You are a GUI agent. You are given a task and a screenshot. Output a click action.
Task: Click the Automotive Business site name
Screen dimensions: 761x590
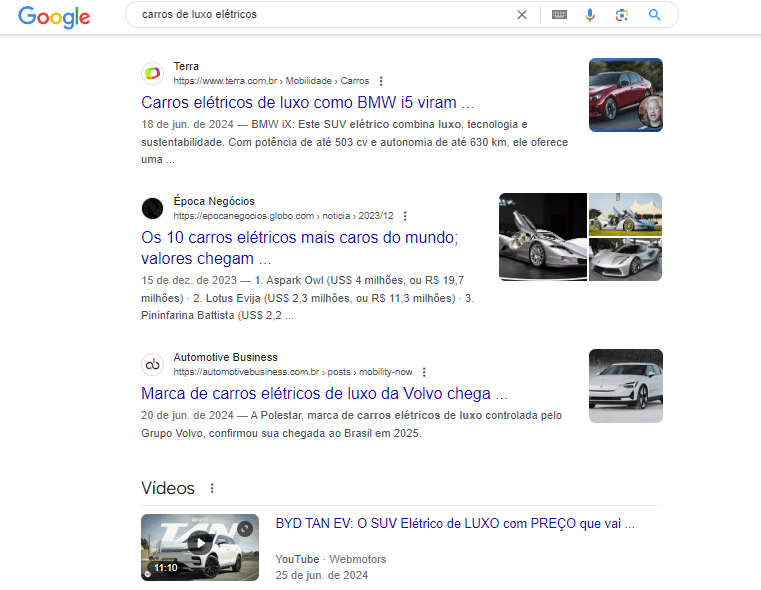point(226,357)
